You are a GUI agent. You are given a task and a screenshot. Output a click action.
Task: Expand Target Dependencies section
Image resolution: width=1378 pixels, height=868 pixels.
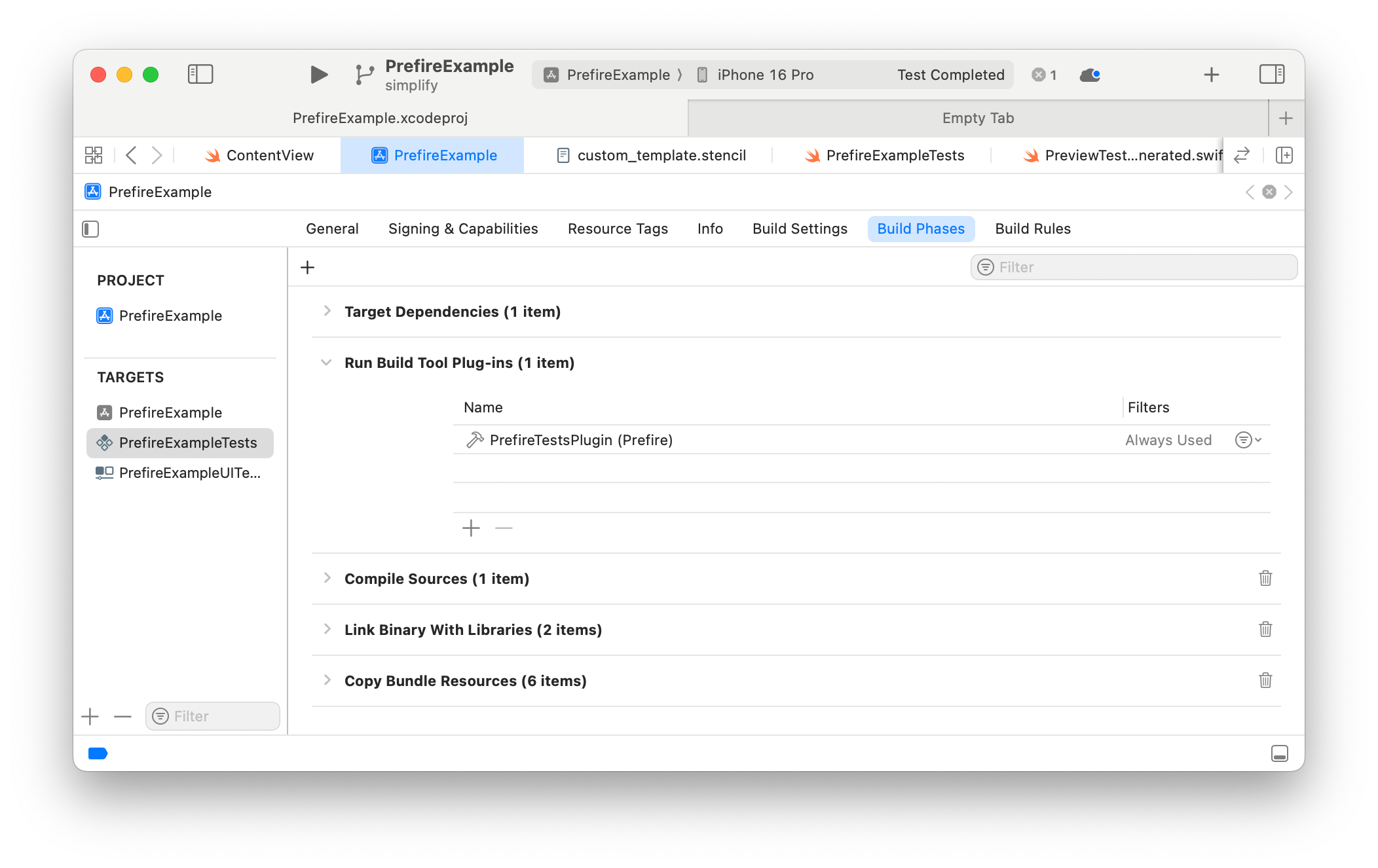(x=327, y=311)
